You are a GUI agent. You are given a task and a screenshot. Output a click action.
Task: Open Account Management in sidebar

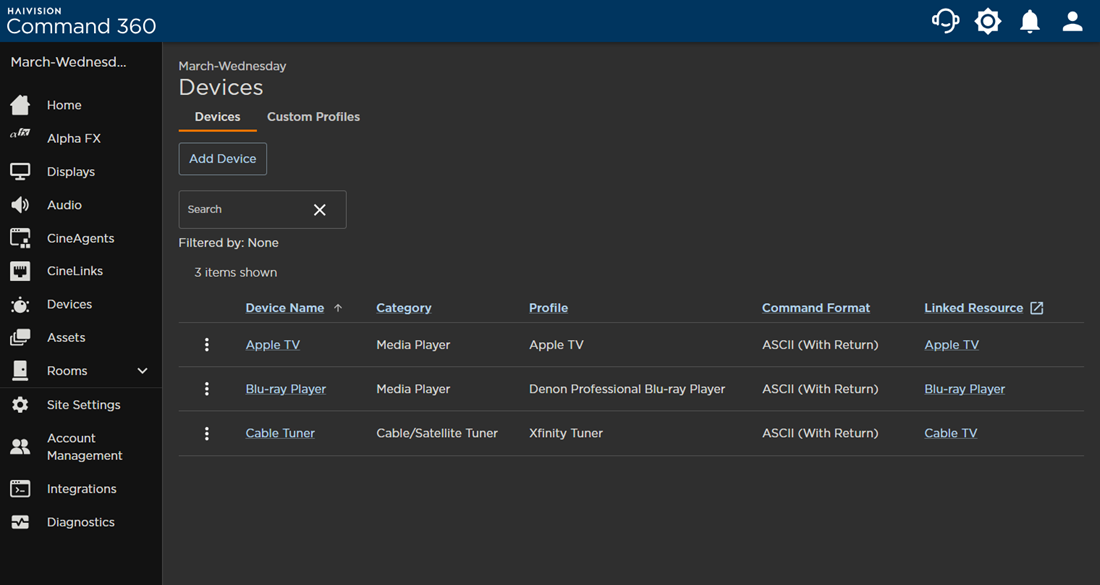click(x=84, y=447)
